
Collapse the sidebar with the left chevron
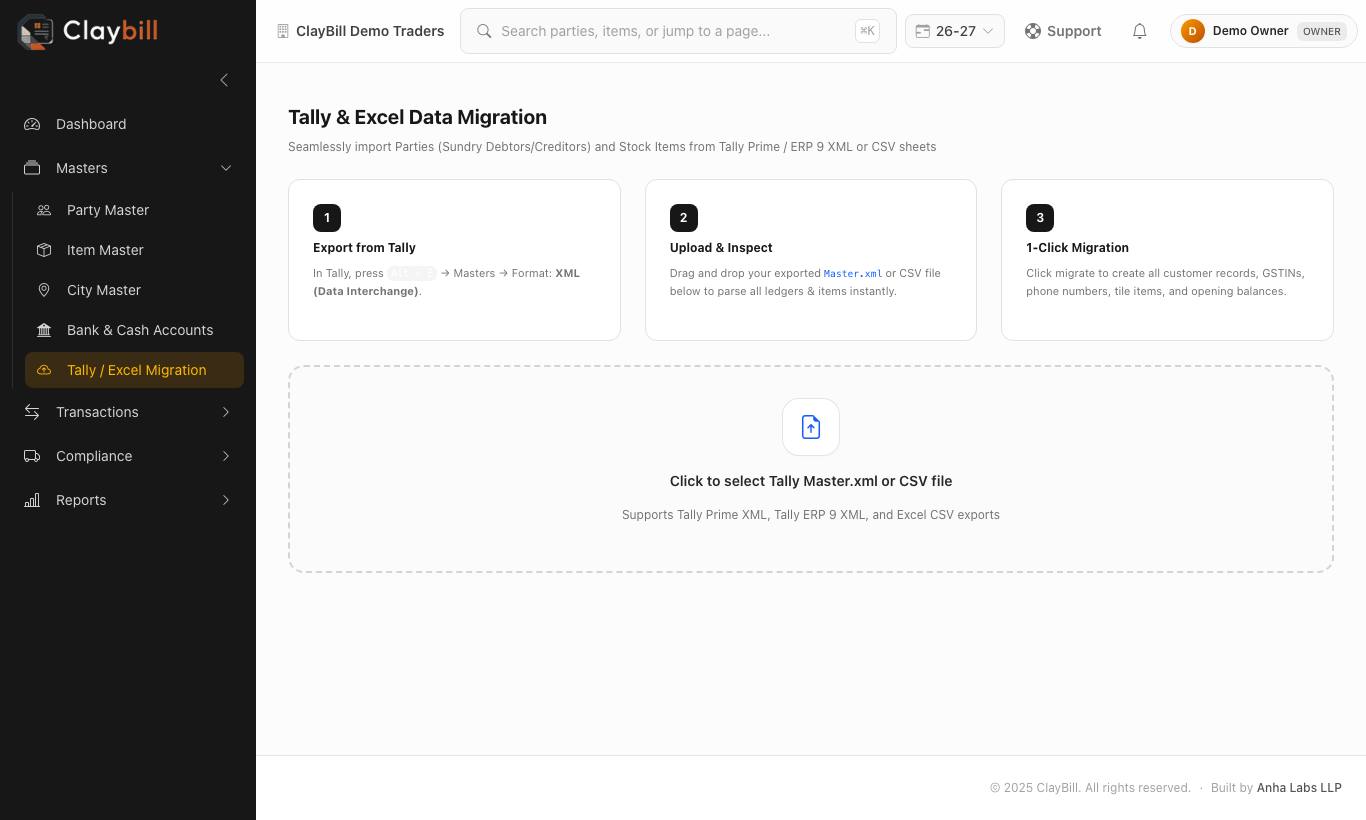pos(224,80)
